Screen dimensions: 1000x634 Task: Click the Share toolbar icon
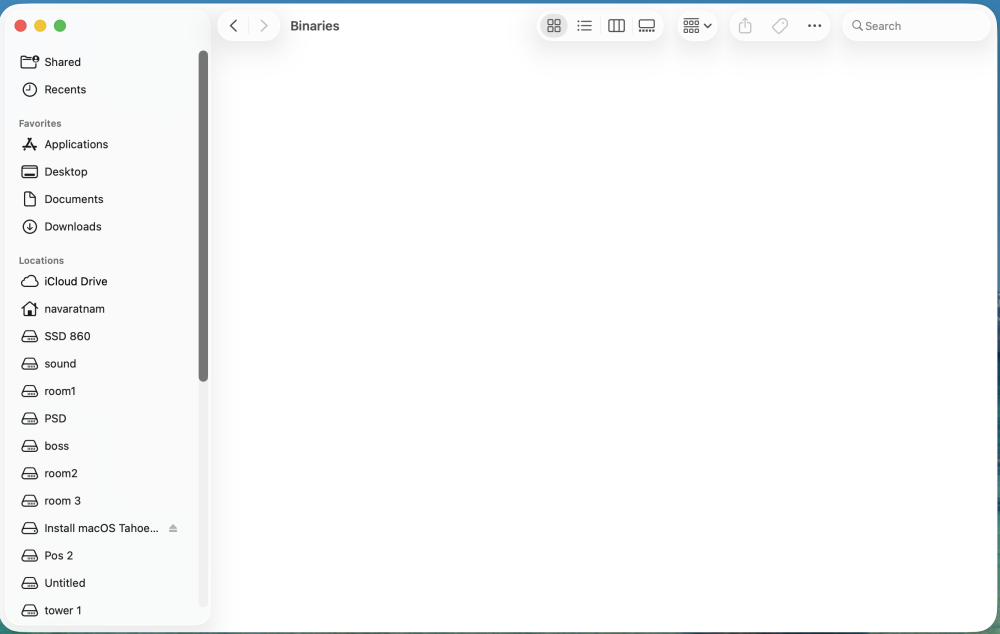pos(745,26)
